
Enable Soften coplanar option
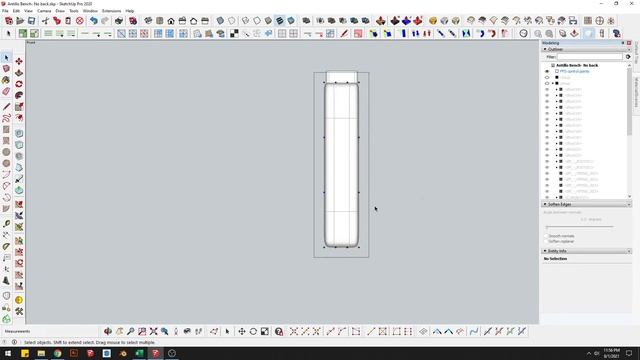(546, 241)
